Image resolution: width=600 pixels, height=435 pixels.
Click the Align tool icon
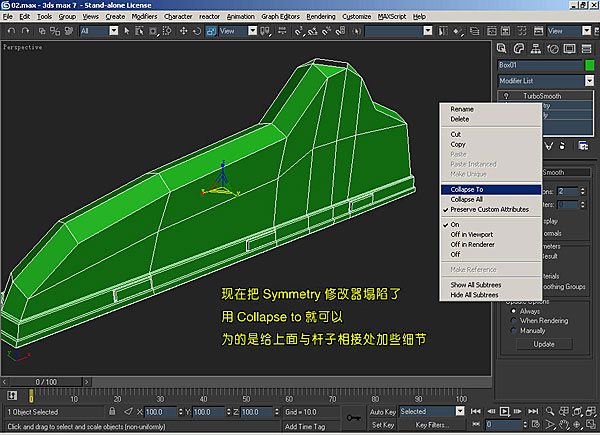tap(458, 31)
